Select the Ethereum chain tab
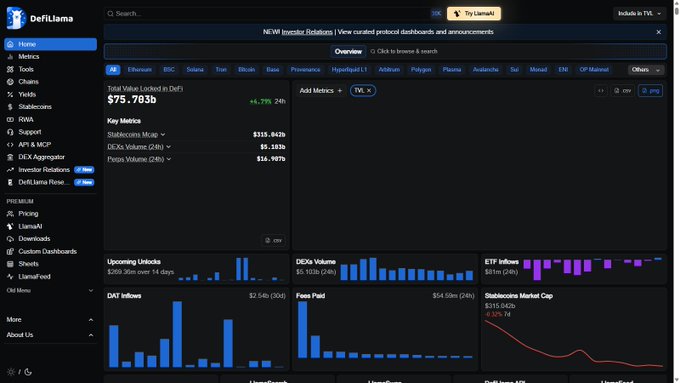680x383 pixels. pyautogui.click(x=140, y=70)
